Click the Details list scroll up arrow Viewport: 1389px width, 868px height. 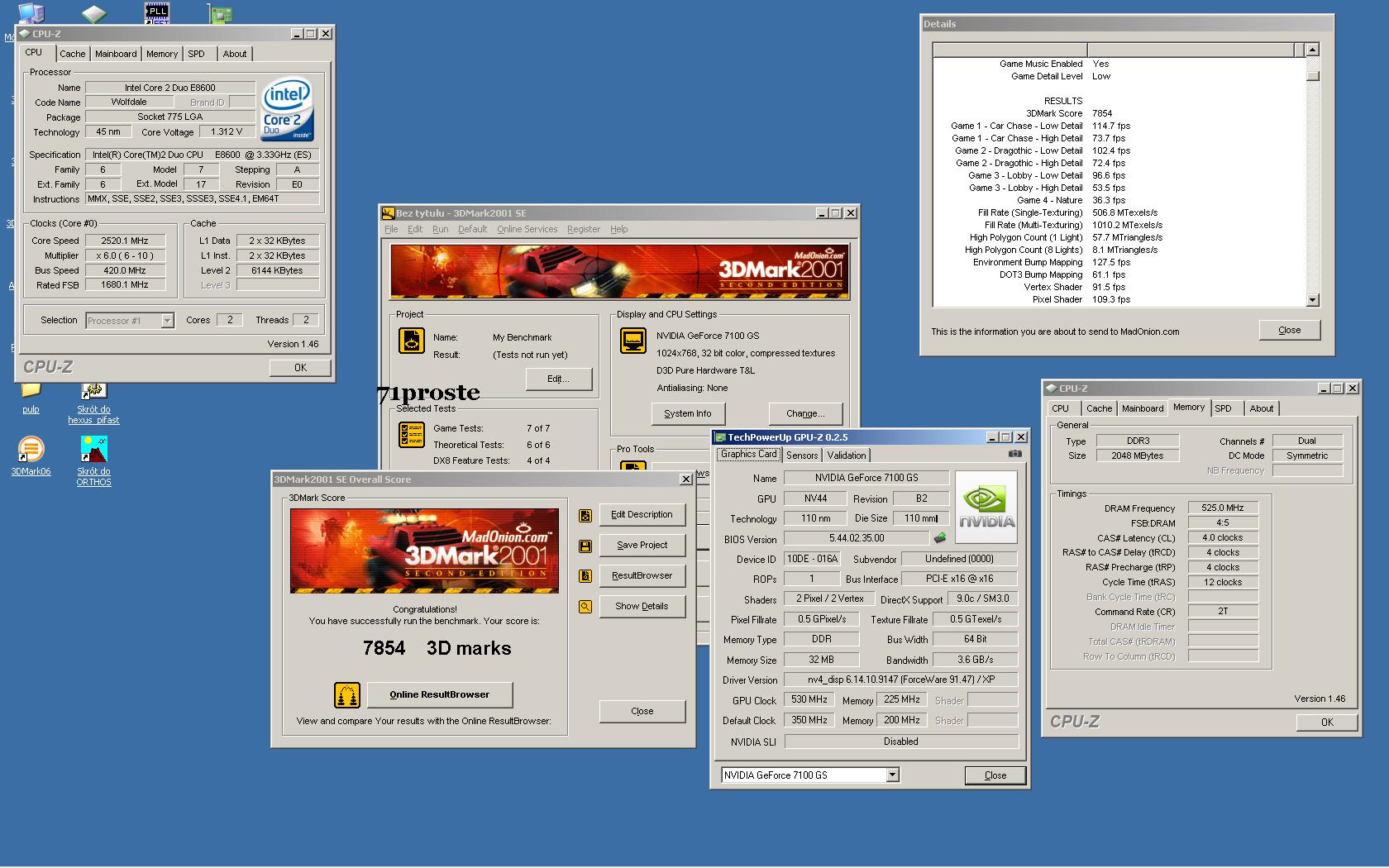1312,50
